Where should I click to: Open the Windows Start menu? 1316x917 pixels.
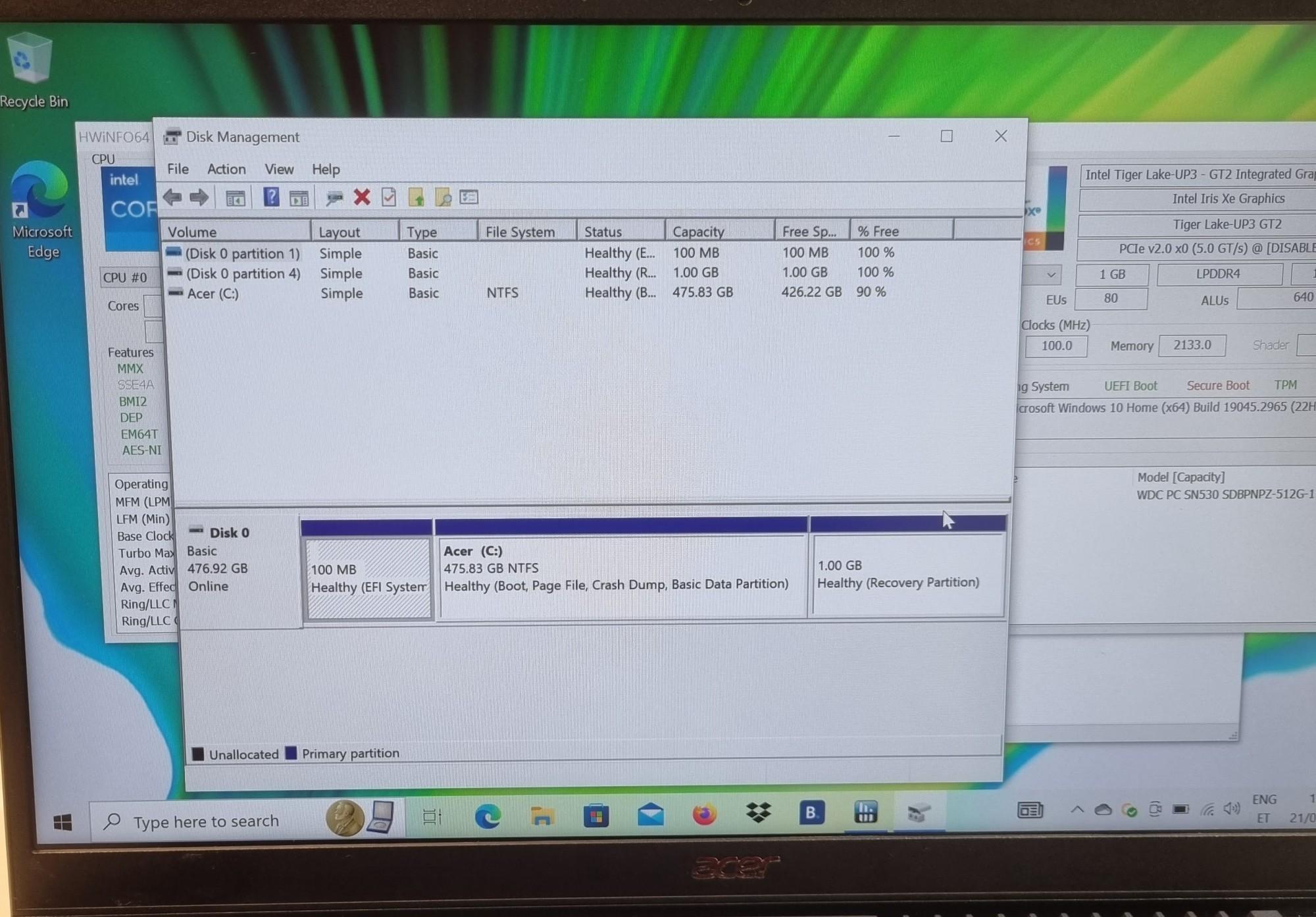coord(63,822)
